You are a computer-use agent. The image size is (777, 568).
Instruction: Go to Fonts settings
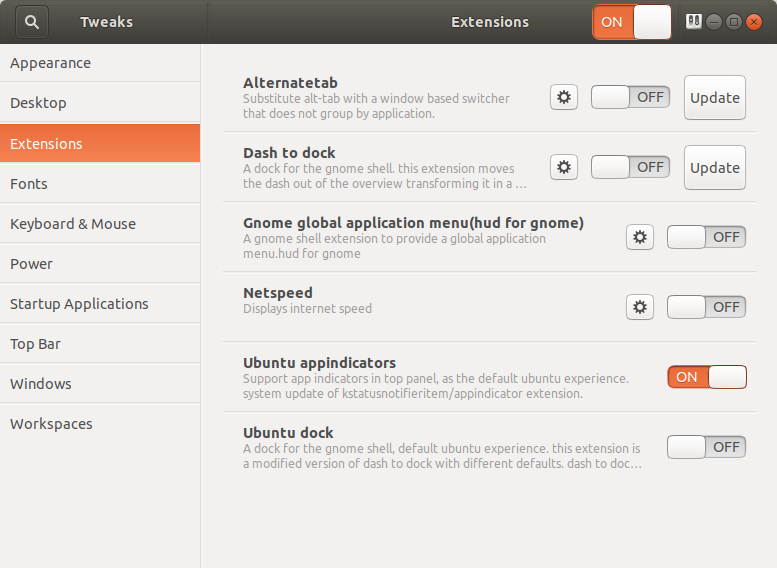[100, 183]
